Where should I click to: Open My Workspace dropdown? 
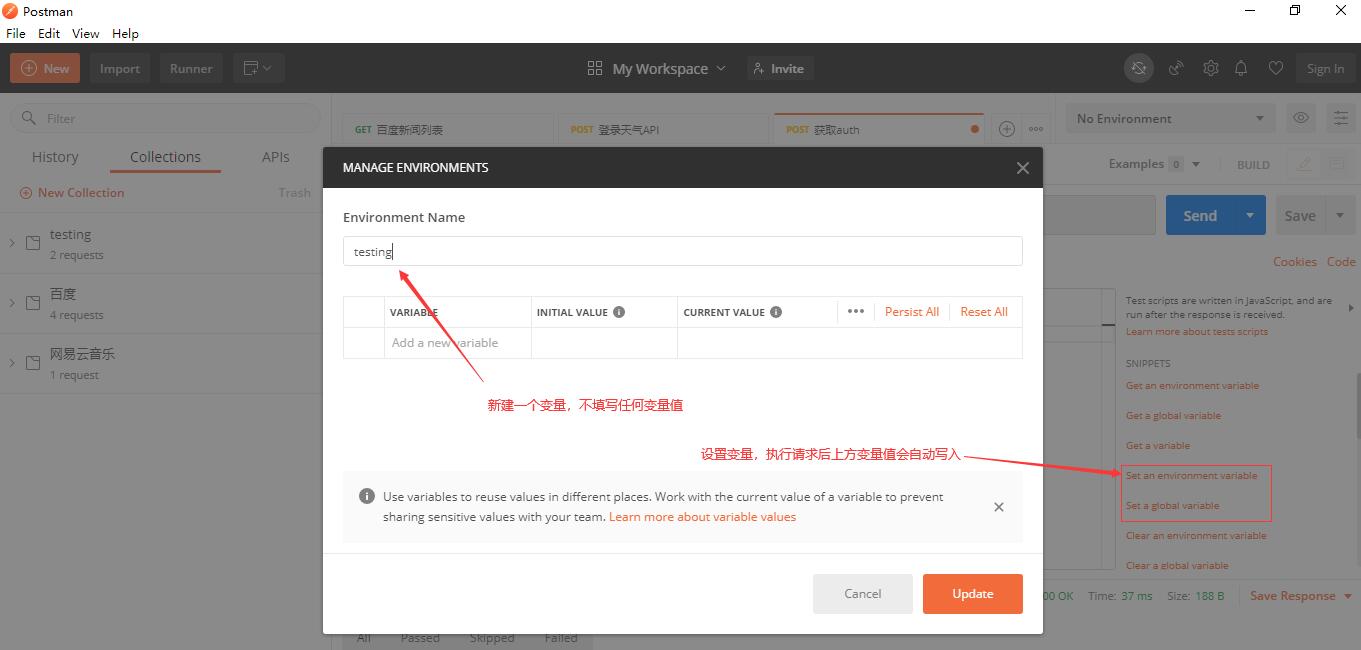point(656,68)
